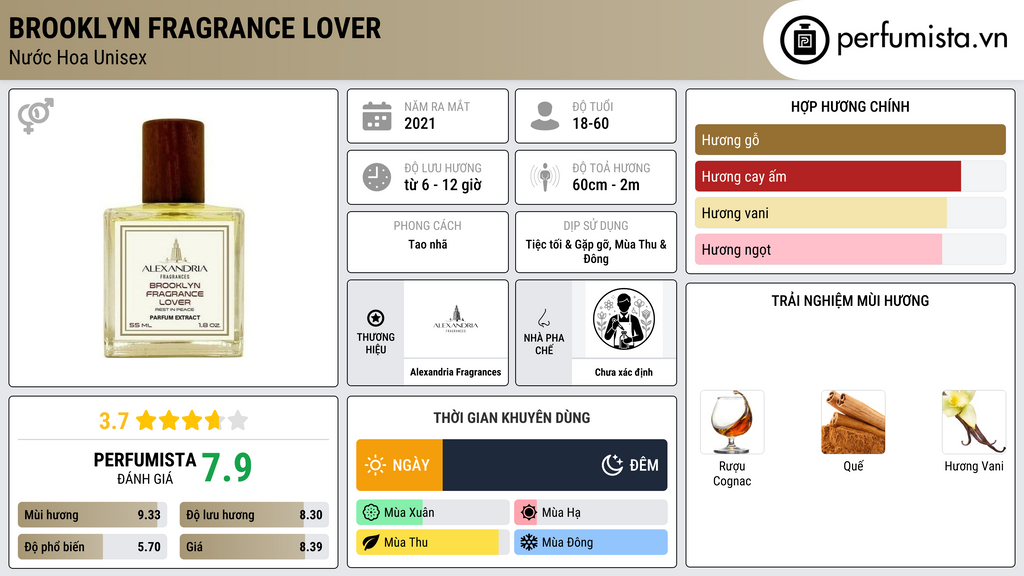Click the nose icon above Nhà pha chế

coord(543,318)
